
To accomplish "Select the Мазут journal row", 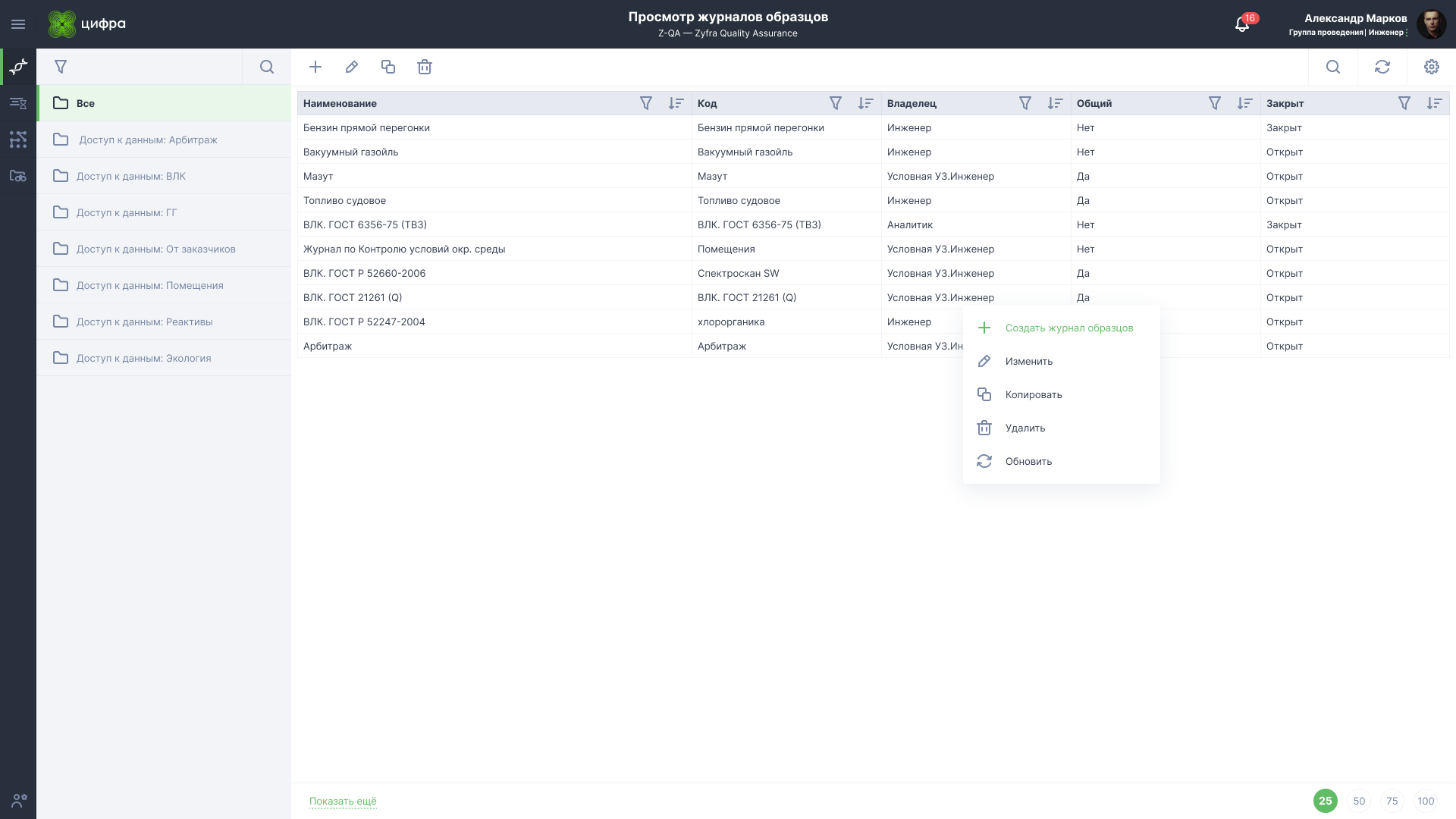I will pyautogui.click(x=318, y=176).
